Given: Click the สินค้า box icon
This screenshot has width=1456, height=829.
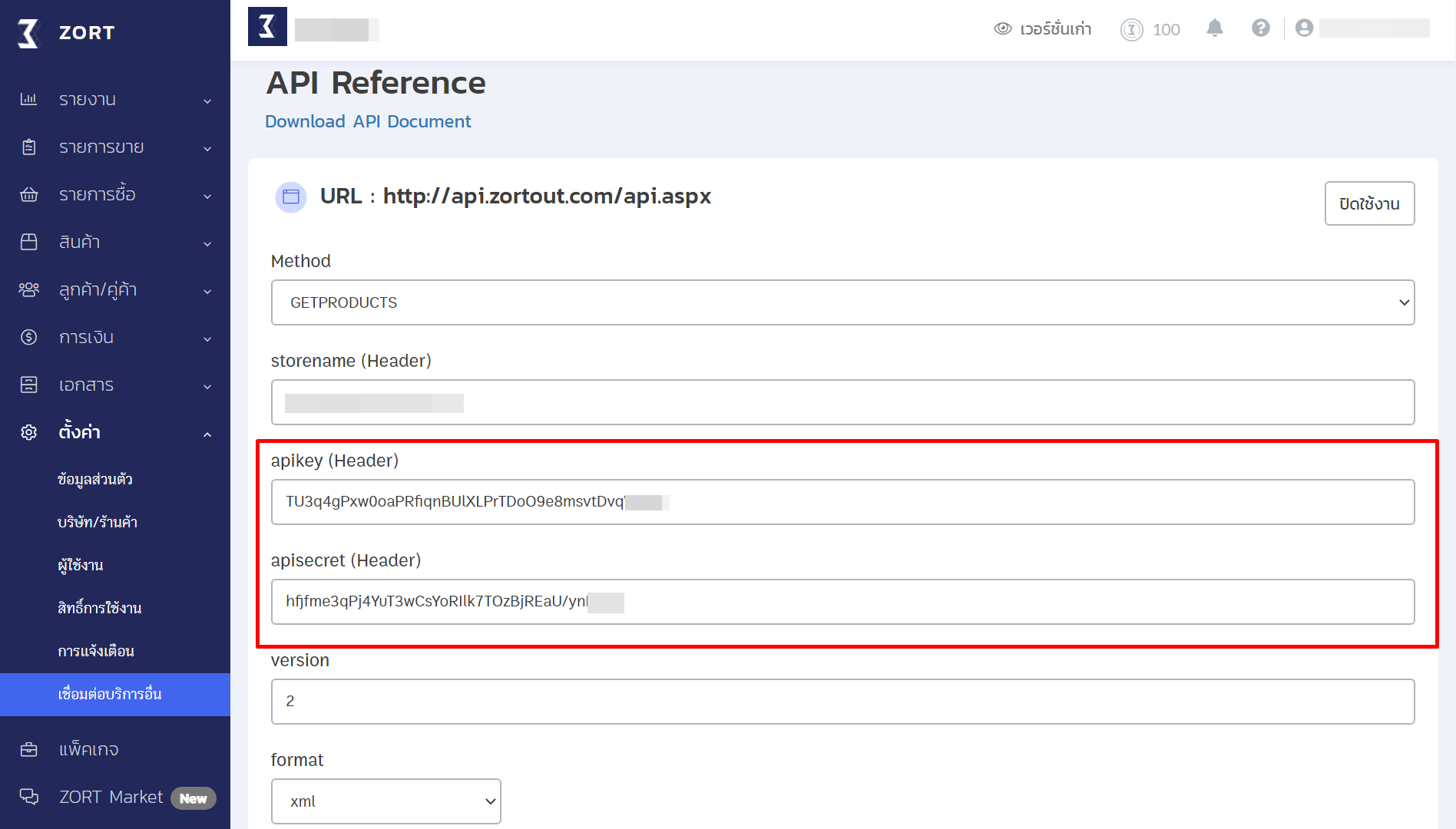Looking at the screenshot, I should (28, 242).
